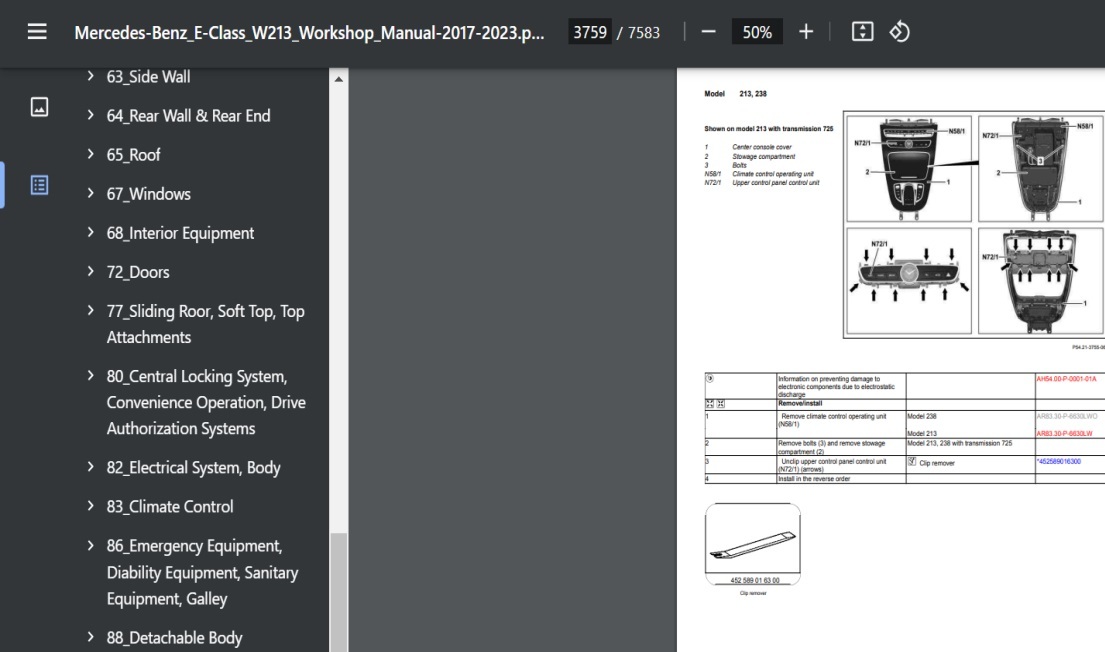Viewport: 1105px width, 652px height.
Task: Expand the 63_Side Wall chevron
Action: coord(90,76)
